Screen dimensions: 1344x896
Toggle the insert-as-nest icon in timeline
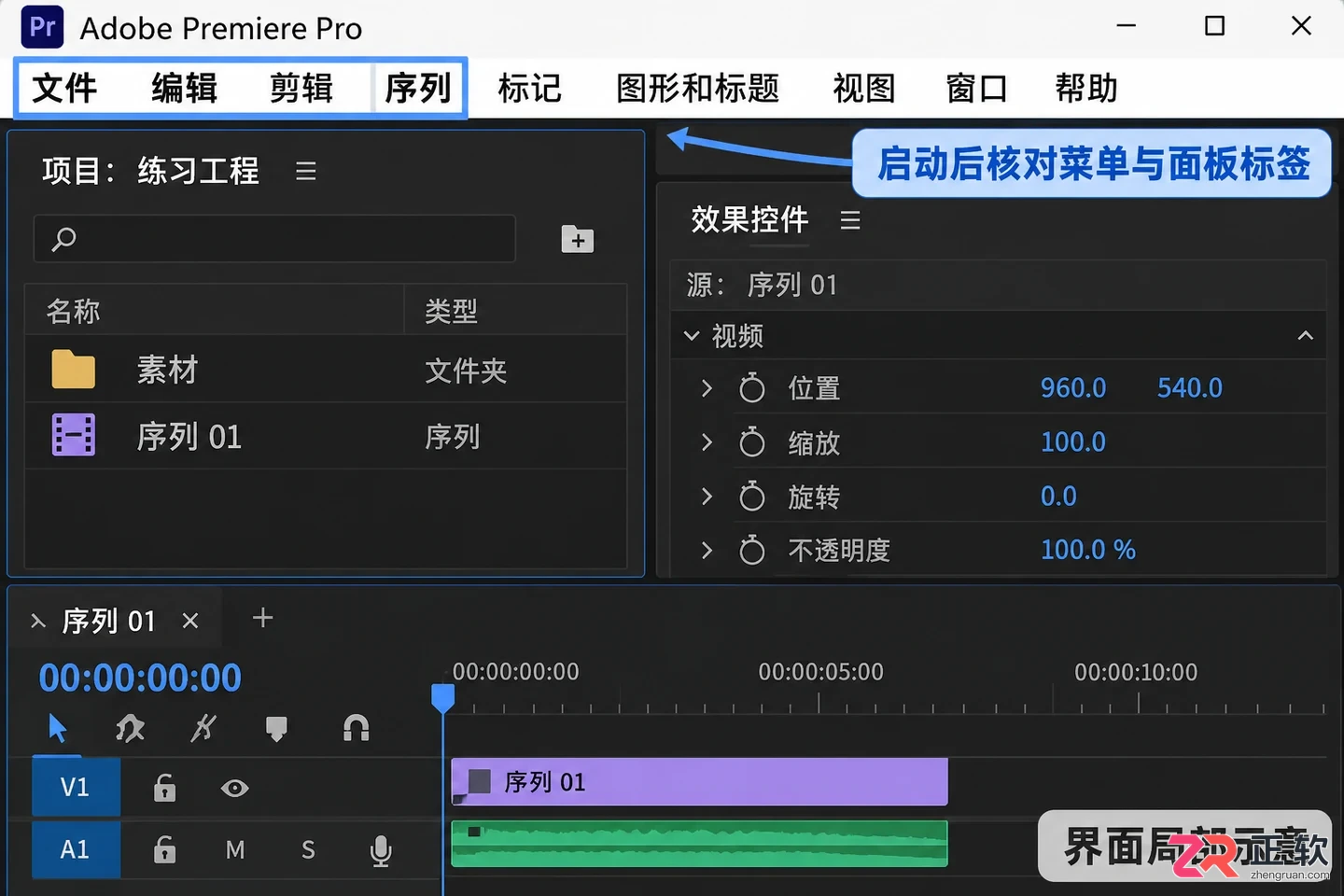pyautogui.click(x=130, y=728)
